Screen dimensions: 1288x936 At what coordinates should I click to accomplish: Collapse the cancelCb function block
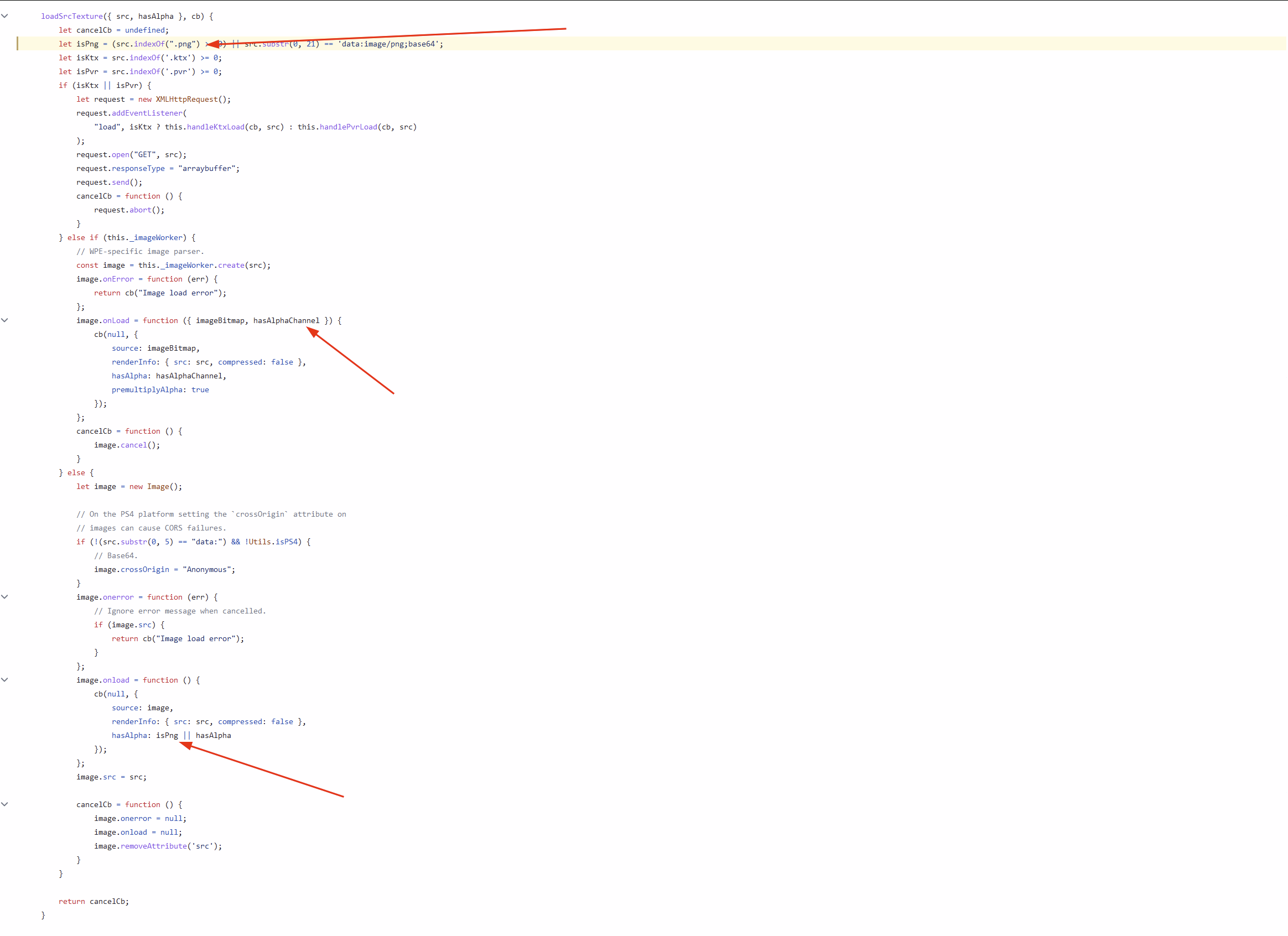4,804
